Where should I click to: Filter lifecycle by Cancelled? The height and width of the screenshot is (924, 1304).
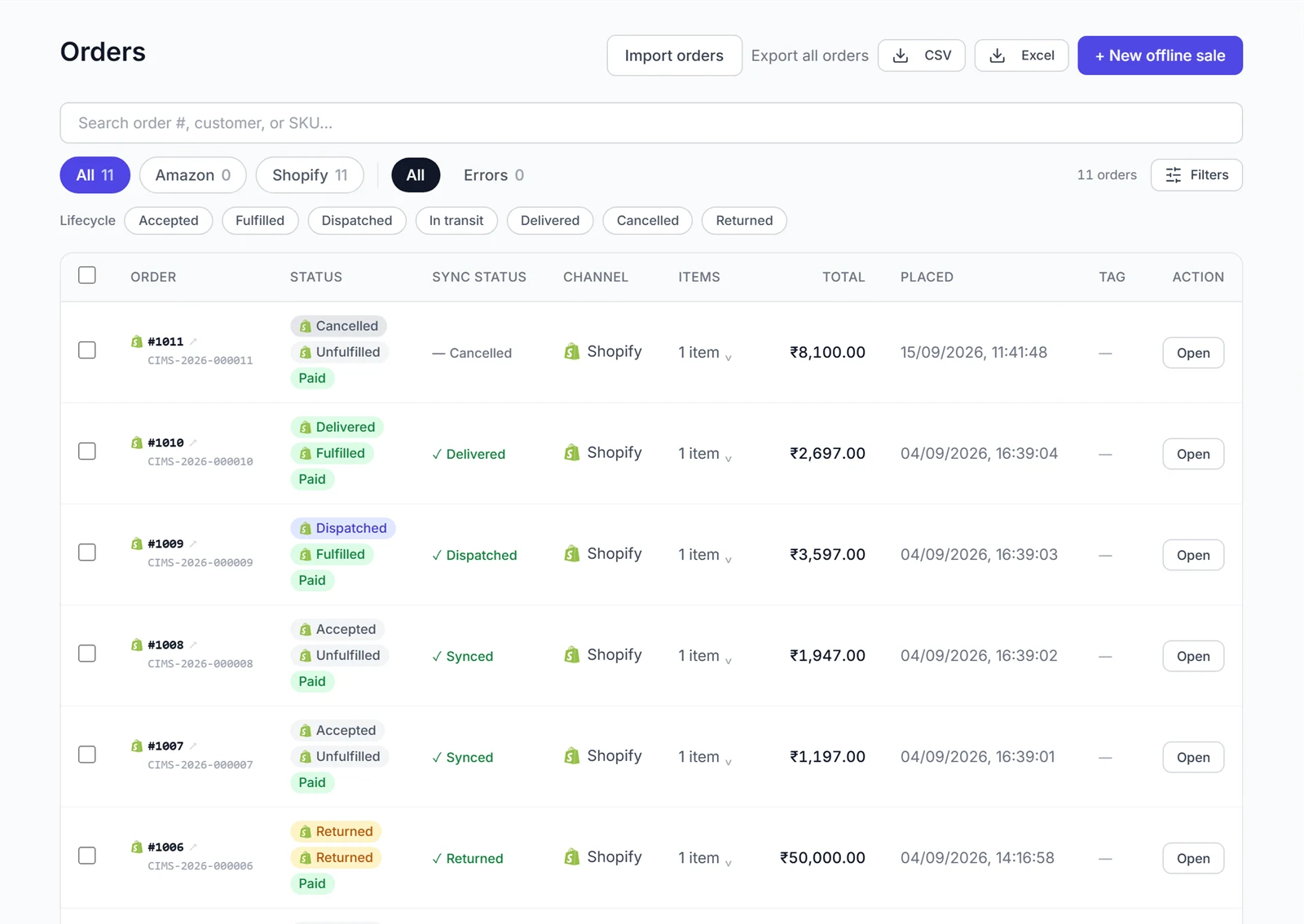coord(647,221)
